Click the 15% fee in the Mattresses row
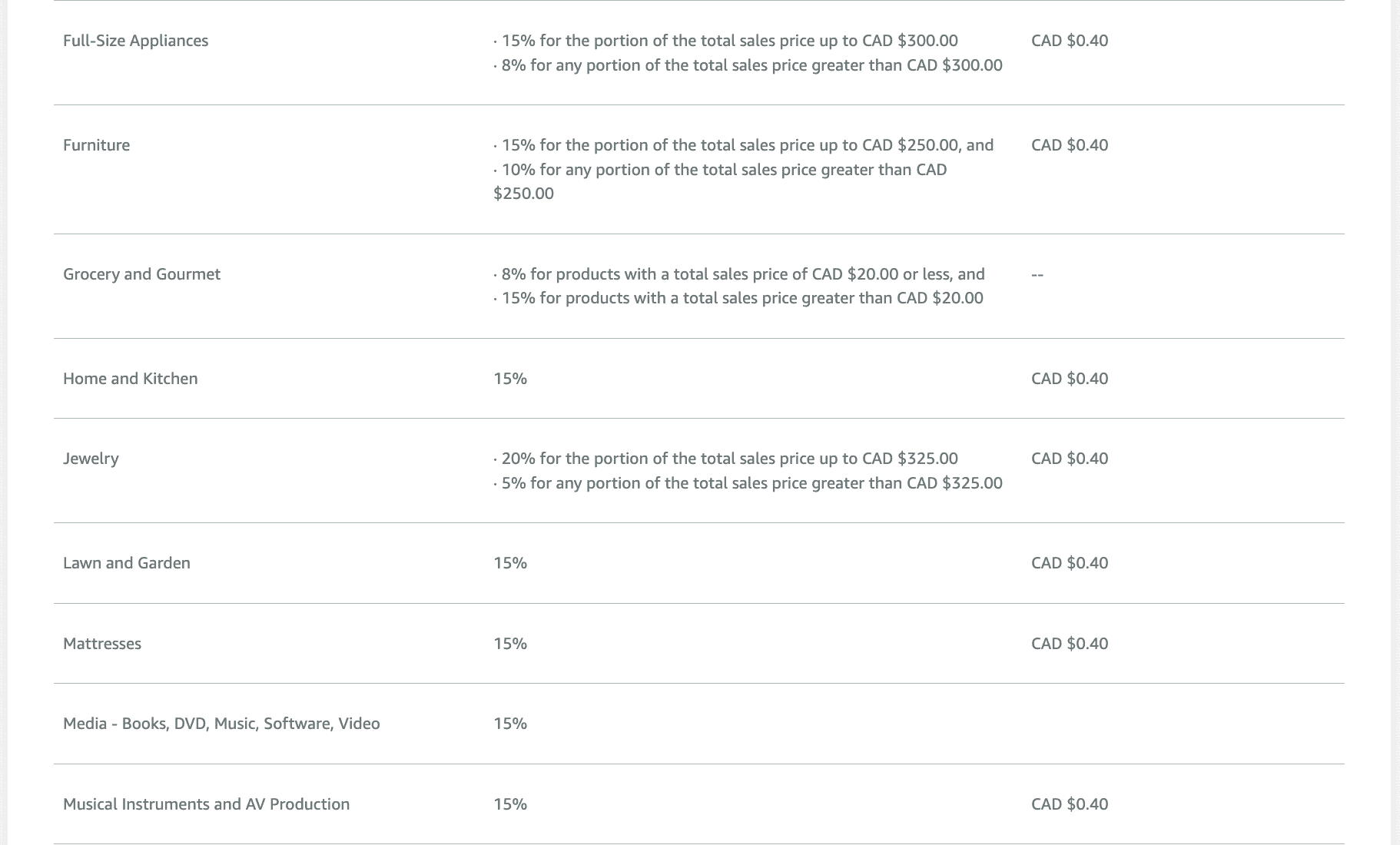Viewport: 1400px width, 845px height. pyautogui.click(x=510, y=644)
